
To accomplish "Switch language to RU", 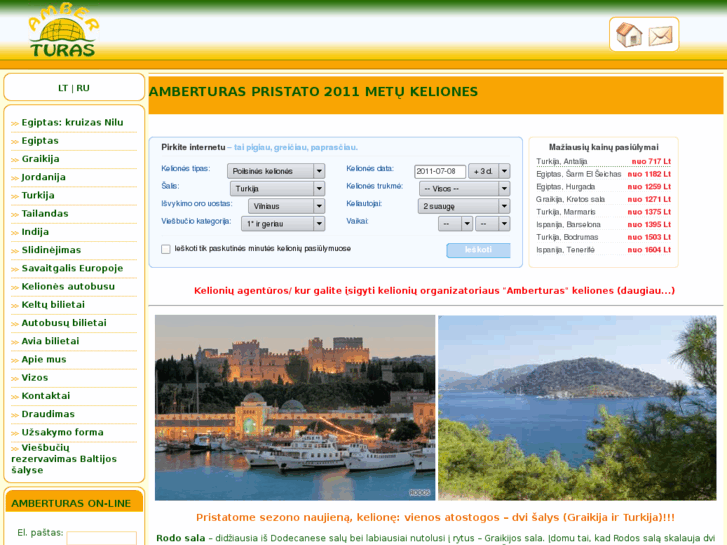I will point(83,88).
